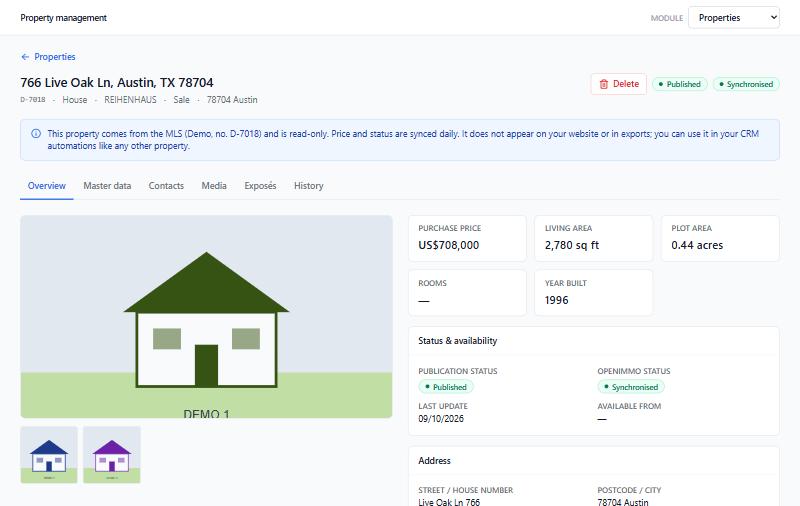Click the property ID D-7018
Image resolution: width=800 pixels, height=506 pixels.
[x=33, y=99]
